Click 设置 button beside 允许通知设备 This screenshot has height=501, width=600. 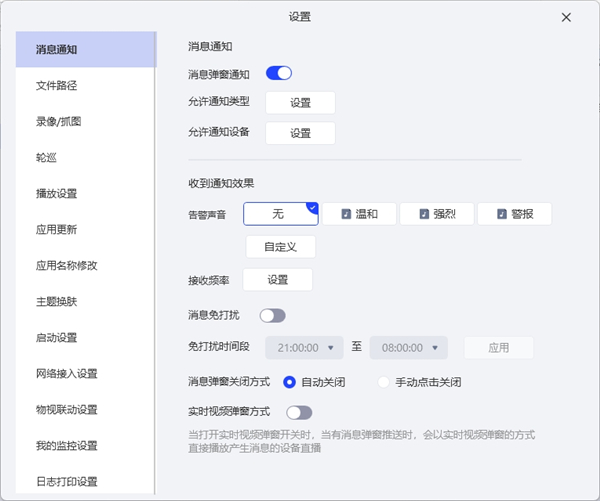point(300,132)
